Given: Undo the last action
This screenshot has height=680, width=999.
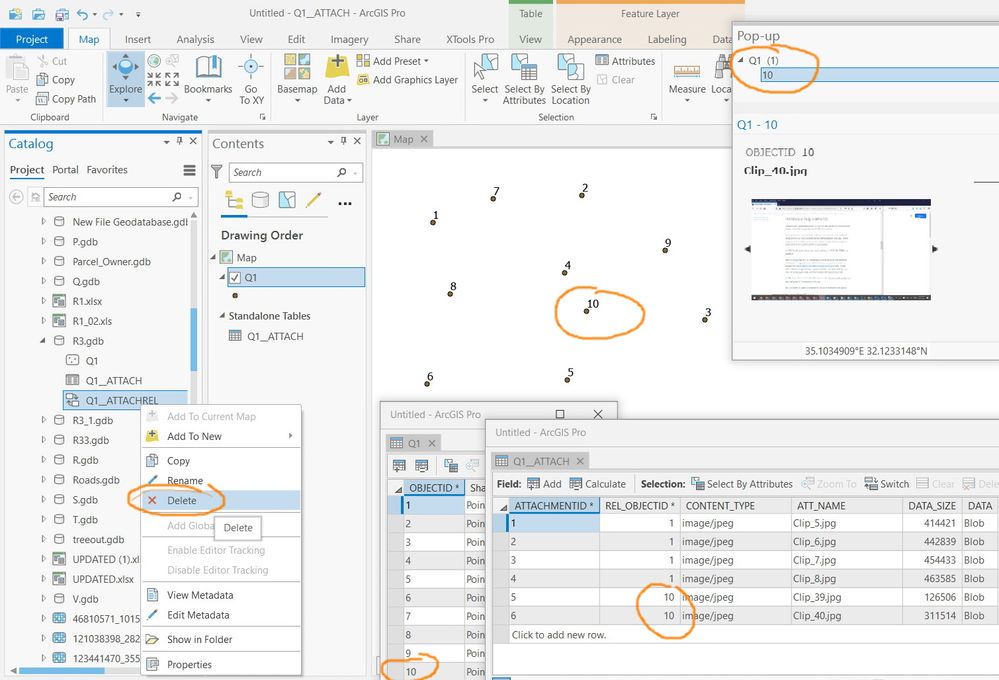Looking at the screenshot, I should click(82, 13).
